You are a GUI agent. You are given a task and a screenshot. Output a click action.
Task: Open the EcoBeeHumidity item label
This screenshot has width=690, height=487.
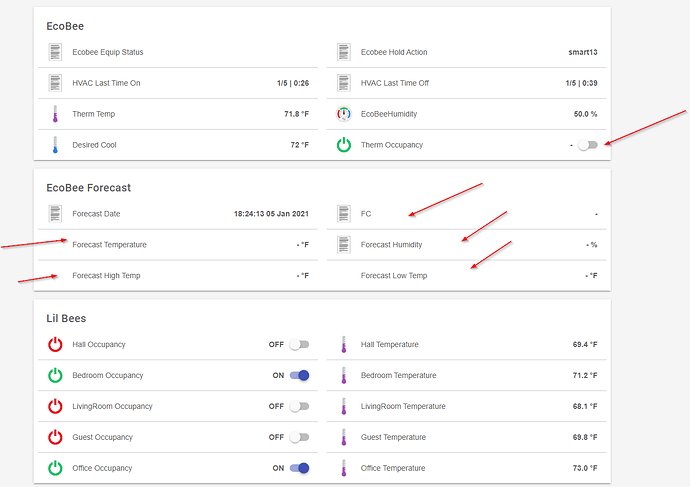click(x=389, y=114)
